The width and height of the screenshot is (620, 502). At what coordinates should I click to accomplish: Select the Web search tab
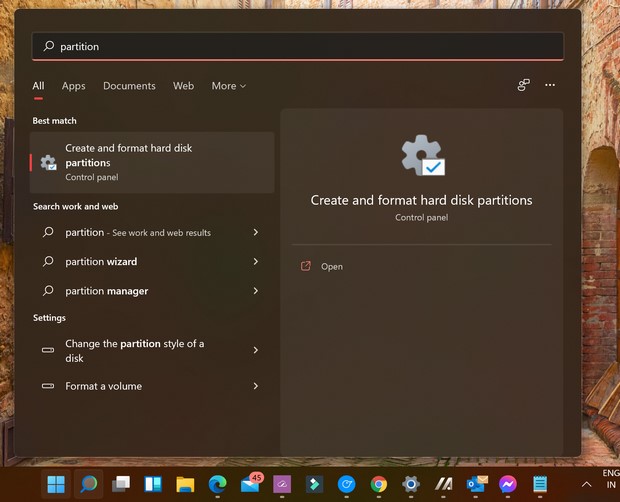click(183, 86)
